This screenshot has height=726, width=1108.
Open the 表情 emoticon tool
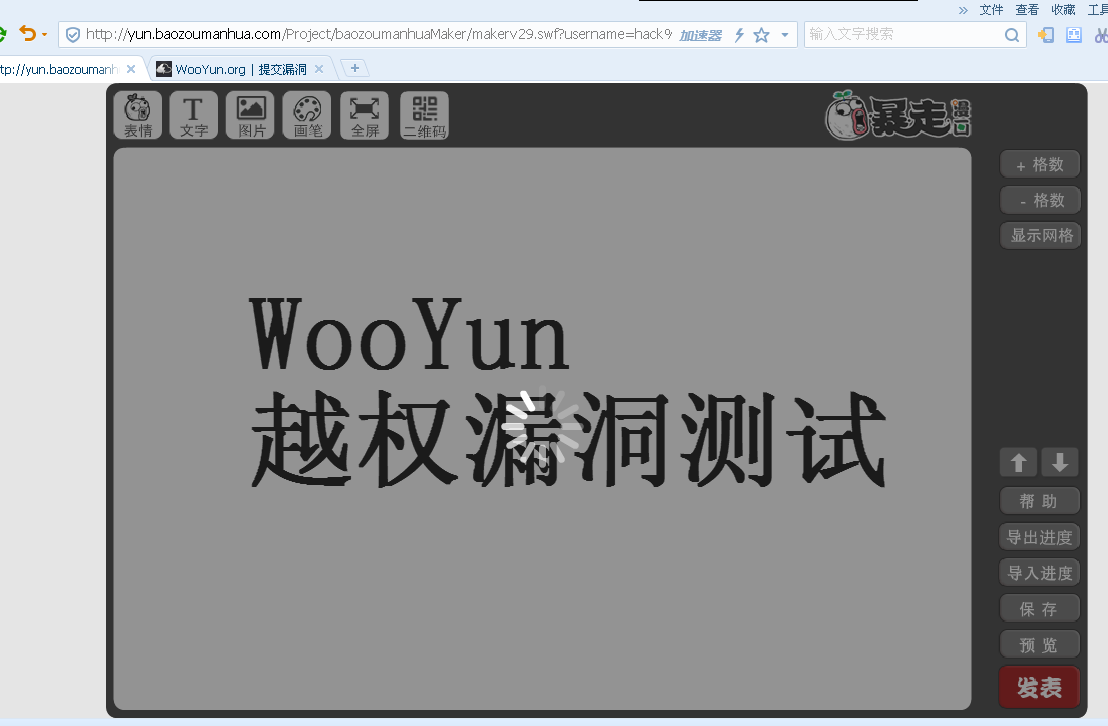(138, 115)
